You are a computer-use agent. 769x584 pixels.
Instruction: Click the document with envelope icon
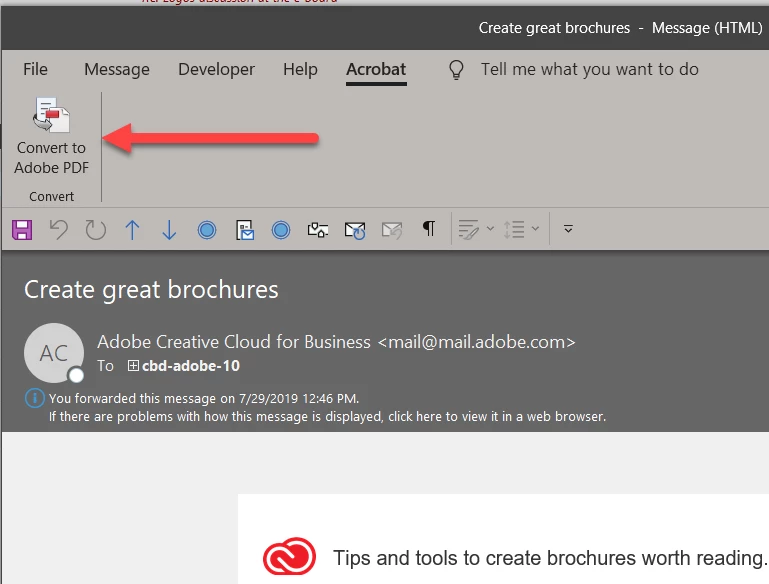pyautogui.click(x=245, y=229)
